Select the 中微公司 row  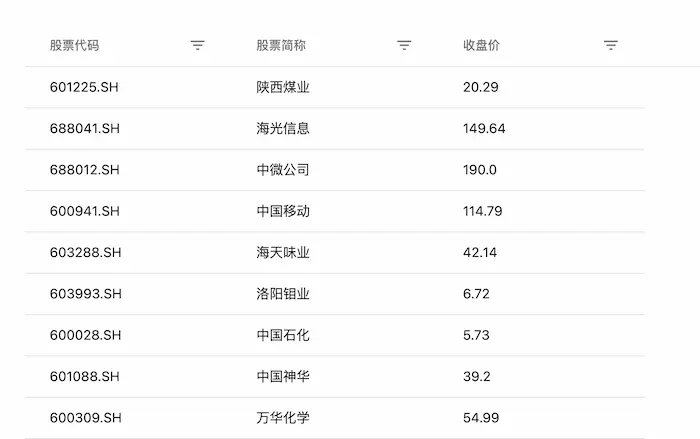pyautogui.click(x=283, y=170)
